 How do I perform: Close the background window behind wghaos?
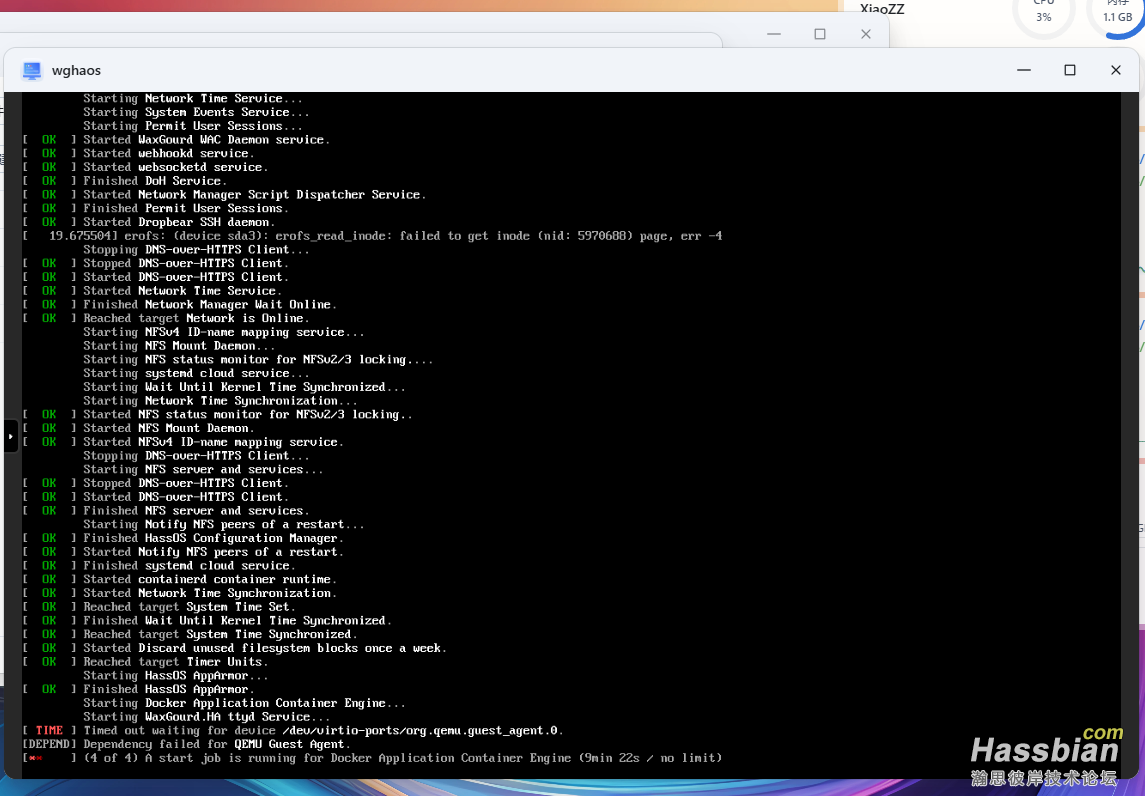865,34
